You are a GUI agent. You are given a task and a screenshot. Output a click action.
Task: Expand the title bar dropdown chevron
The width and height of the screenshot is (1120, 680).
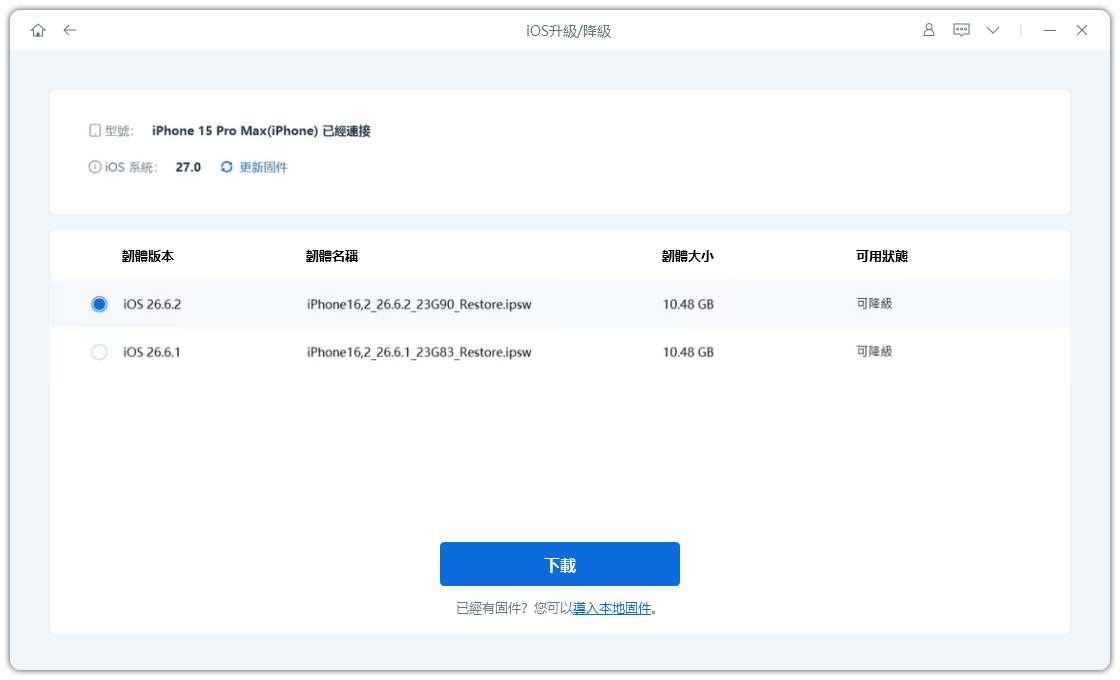pos(993,30)
